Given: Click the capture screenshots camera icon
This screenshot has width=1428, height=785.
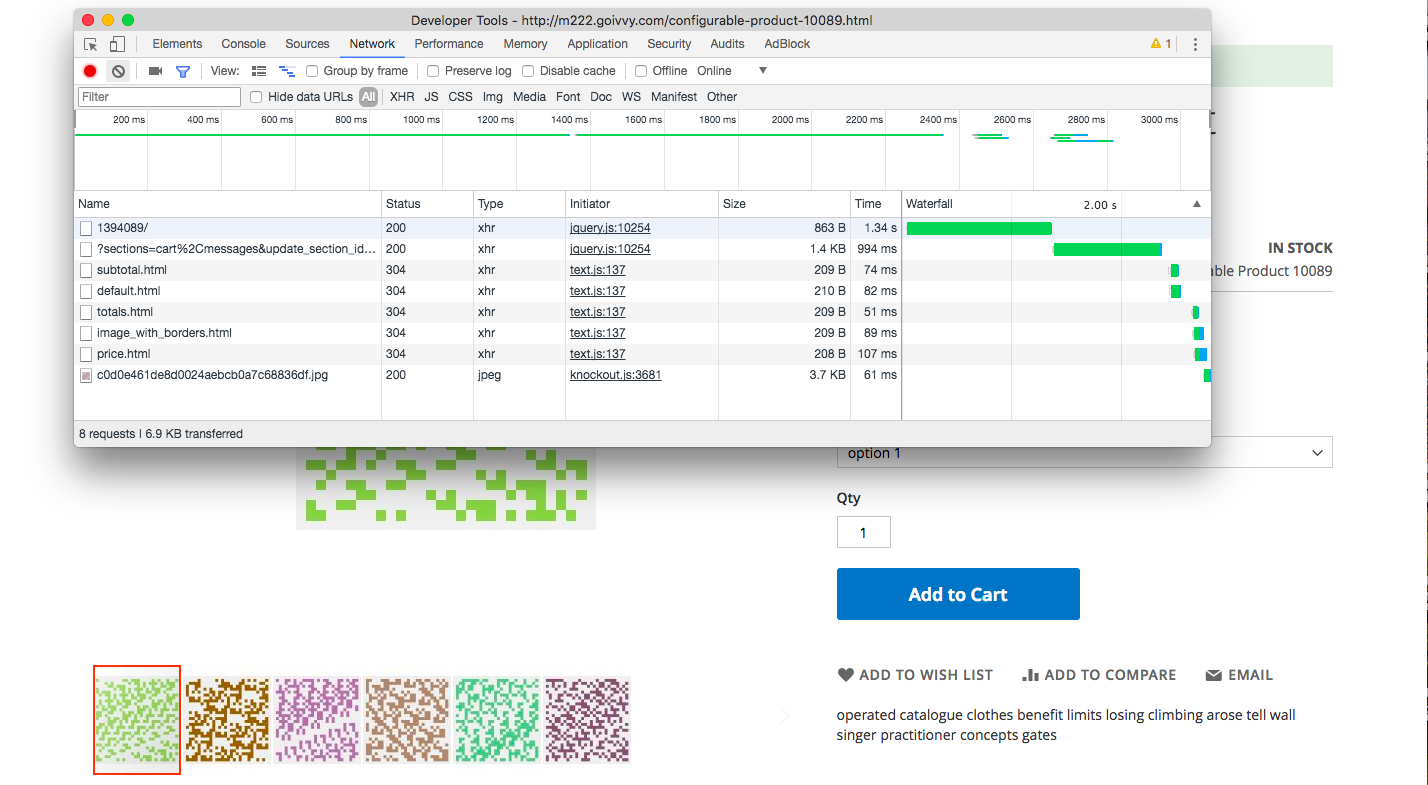Looking at the screenshot, I should 155,71.
